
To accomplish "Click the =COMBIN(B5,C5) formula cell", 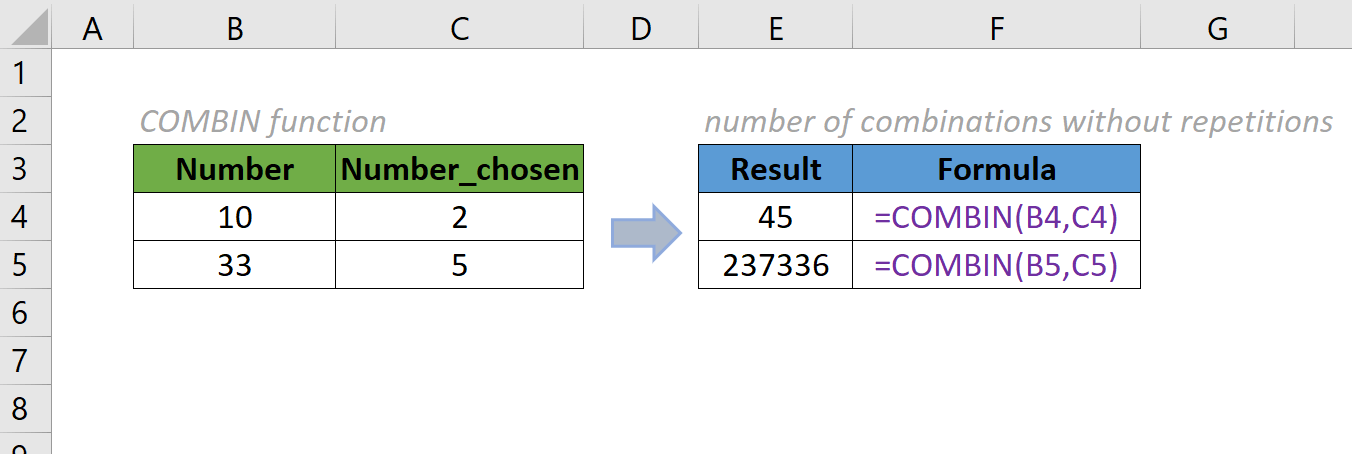I will point(996,265).
